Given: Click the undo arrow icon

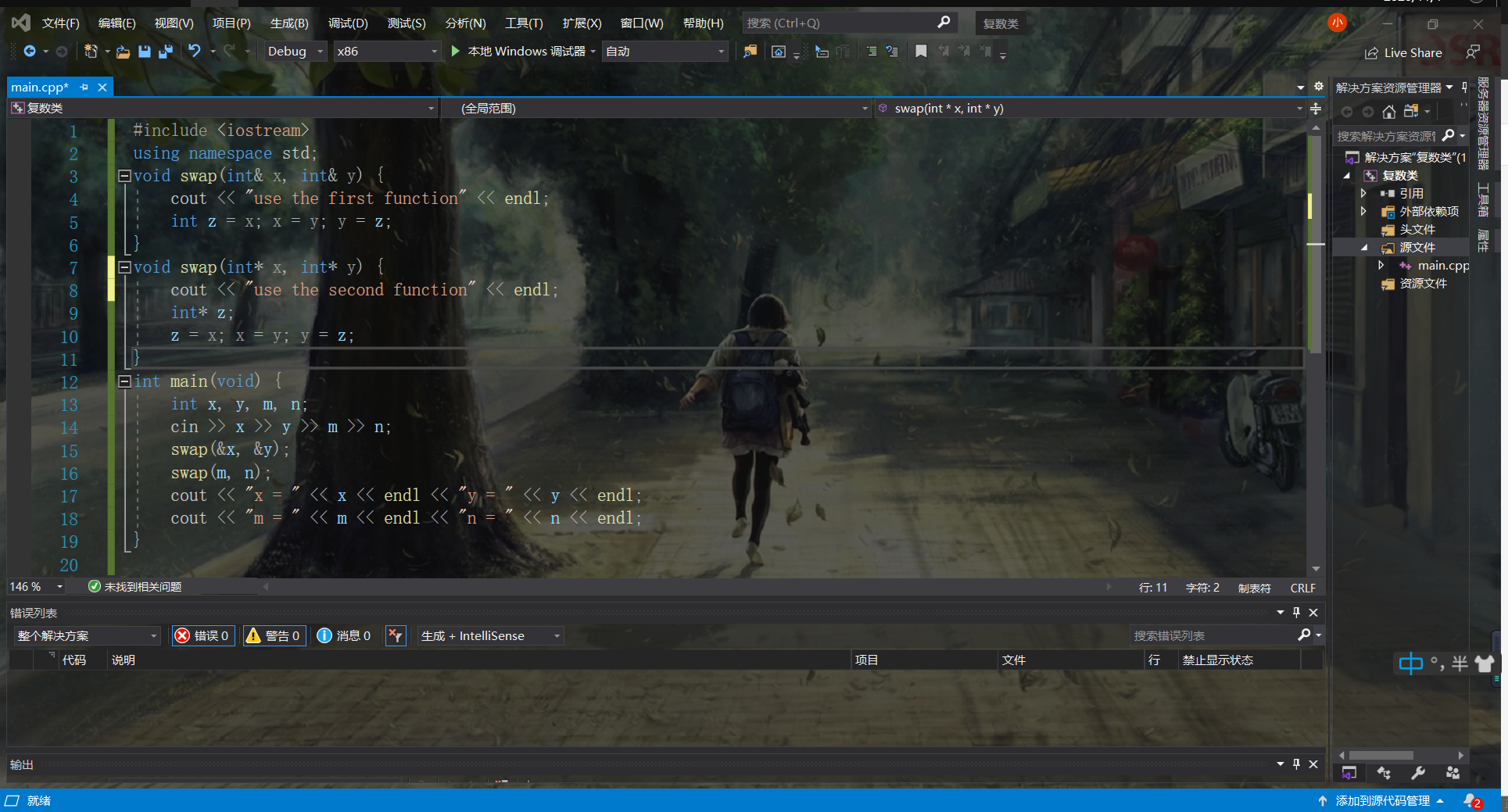Looking at the screenshot, I should [x=195, y=52].
